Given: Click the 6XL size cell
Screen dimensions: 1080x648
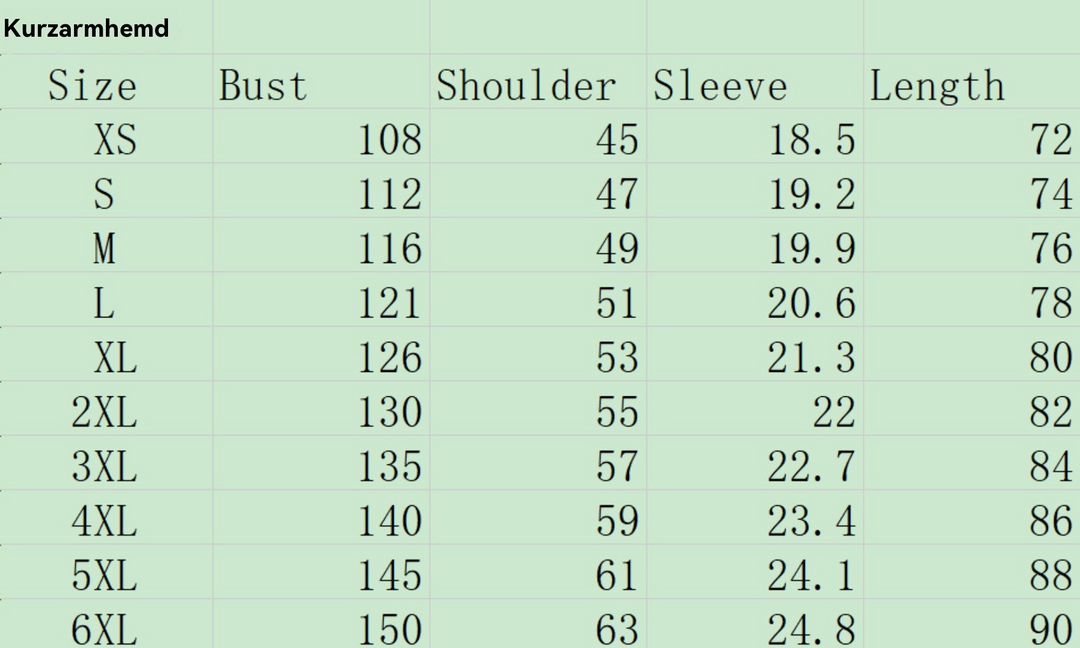Looking at the screenshot, I should (106, 624).
